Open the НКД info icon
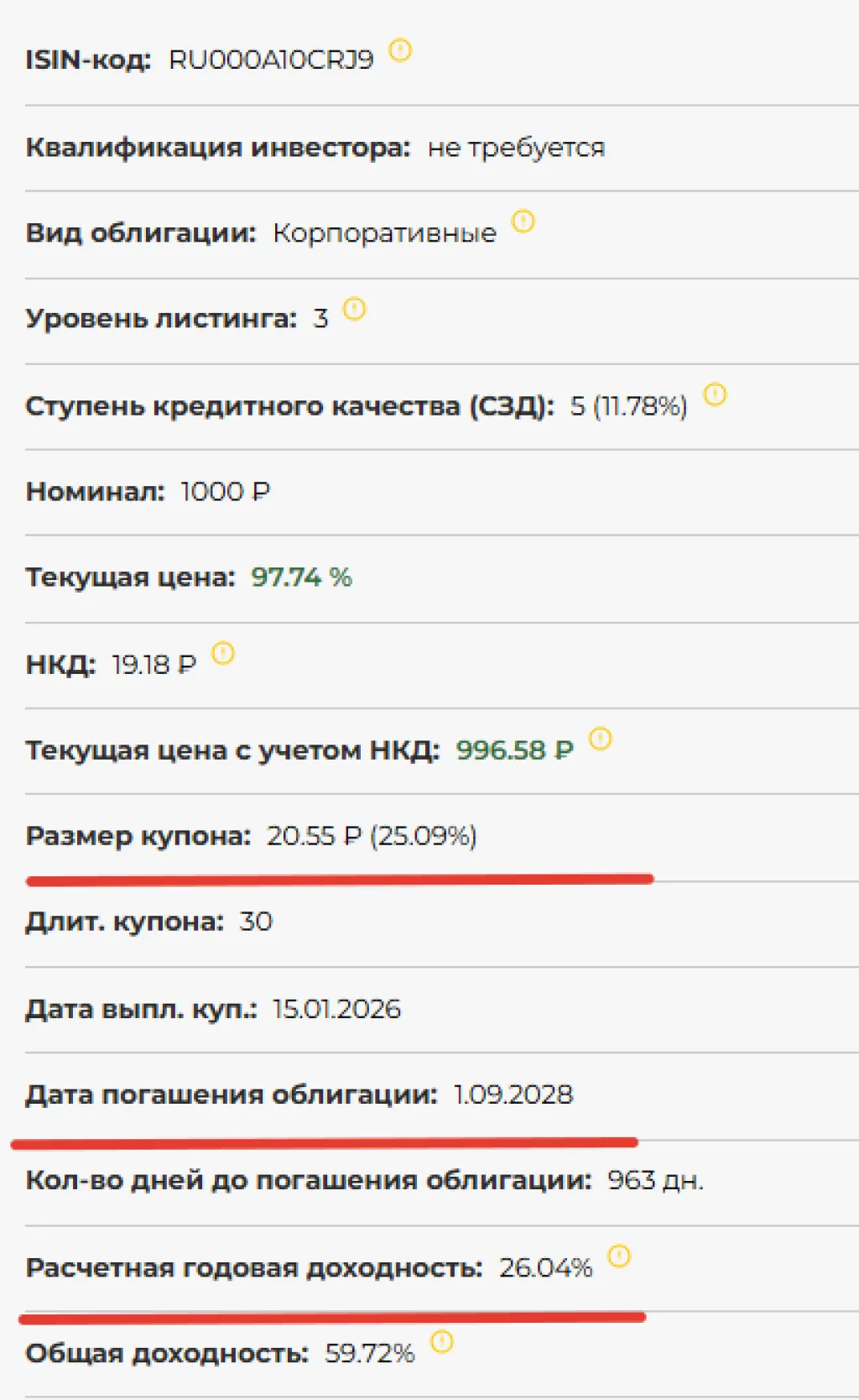This screenshot has height=1400, width=859. coord(223,652)
